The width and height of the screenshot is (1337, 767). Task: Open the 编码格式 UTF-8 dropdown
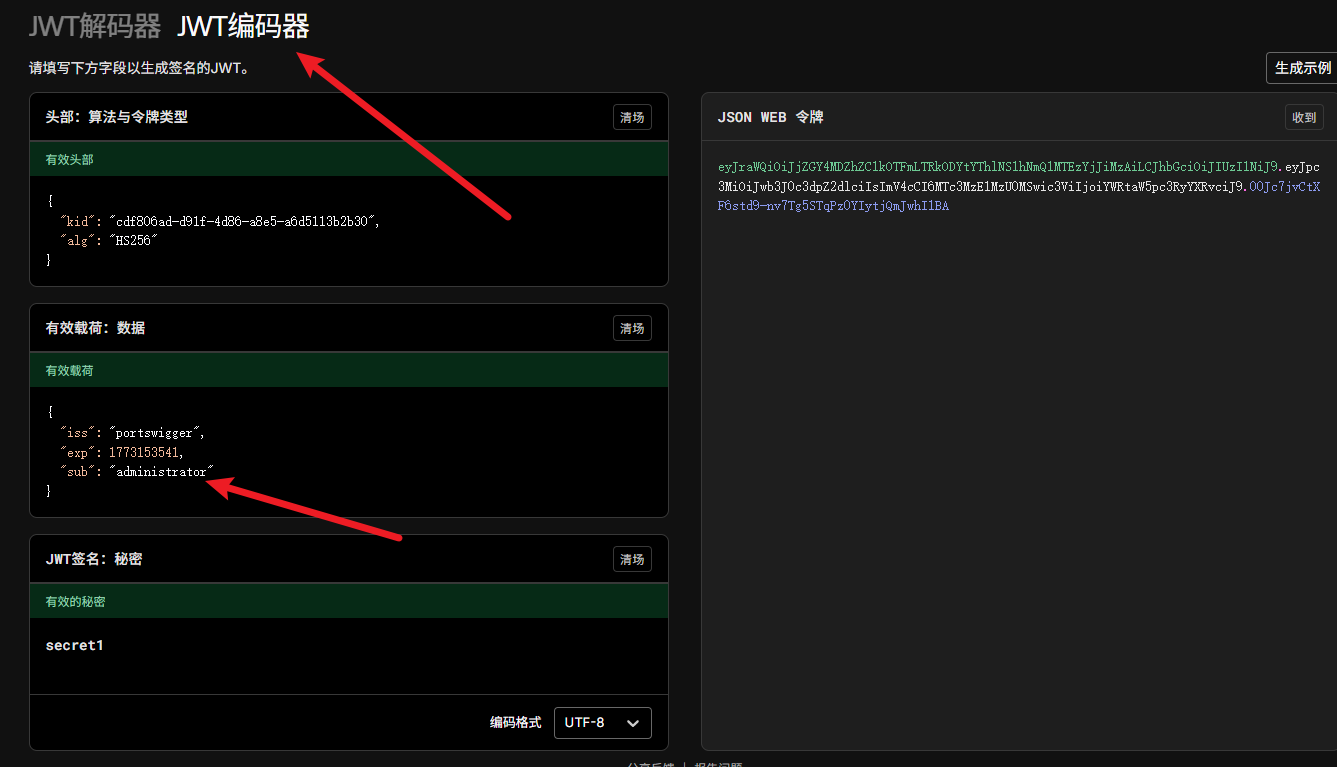[602, 723]
